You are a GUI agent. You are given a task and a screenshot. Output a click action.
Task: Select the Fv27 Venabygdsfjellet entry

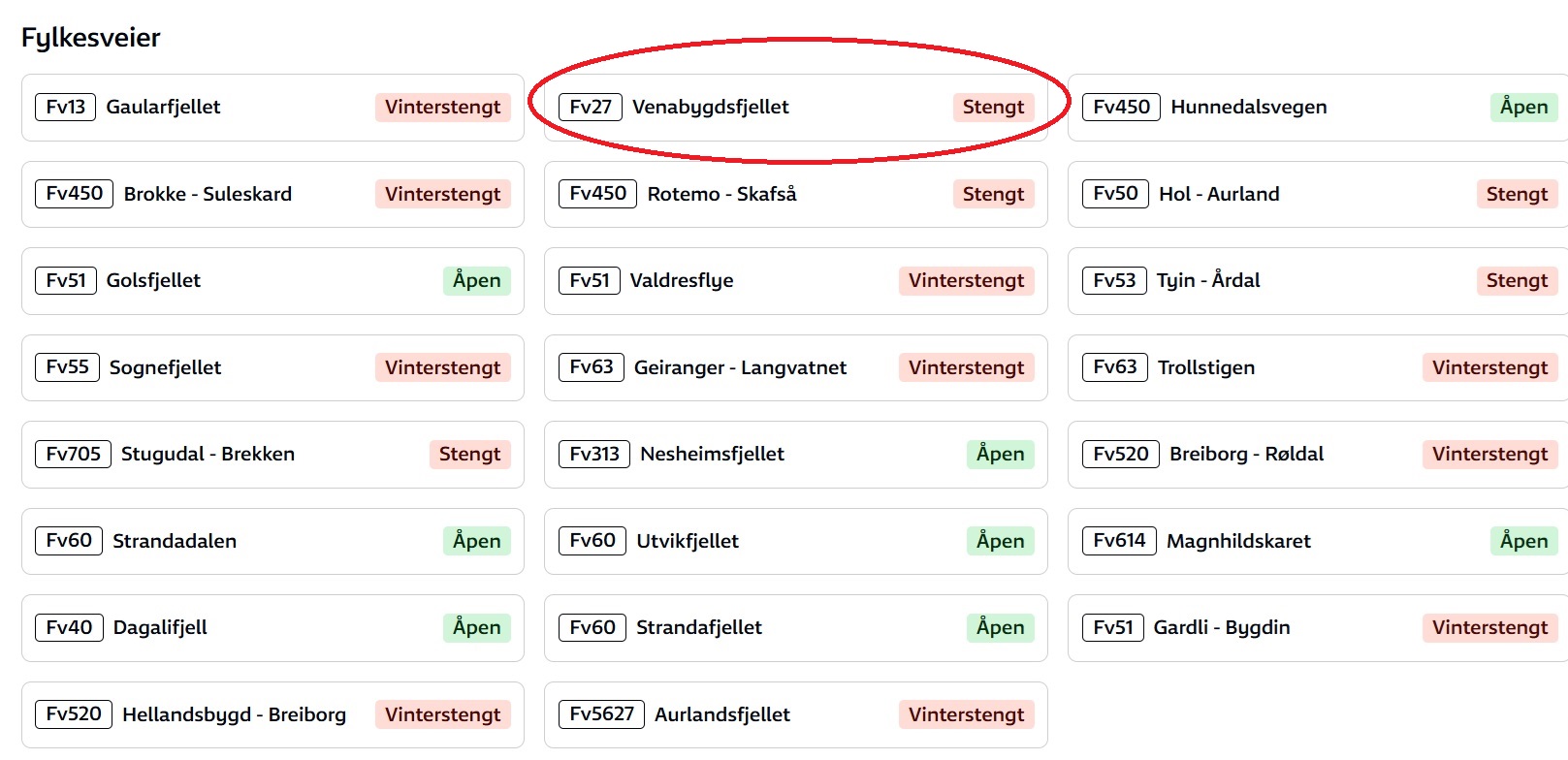[796, 108]
